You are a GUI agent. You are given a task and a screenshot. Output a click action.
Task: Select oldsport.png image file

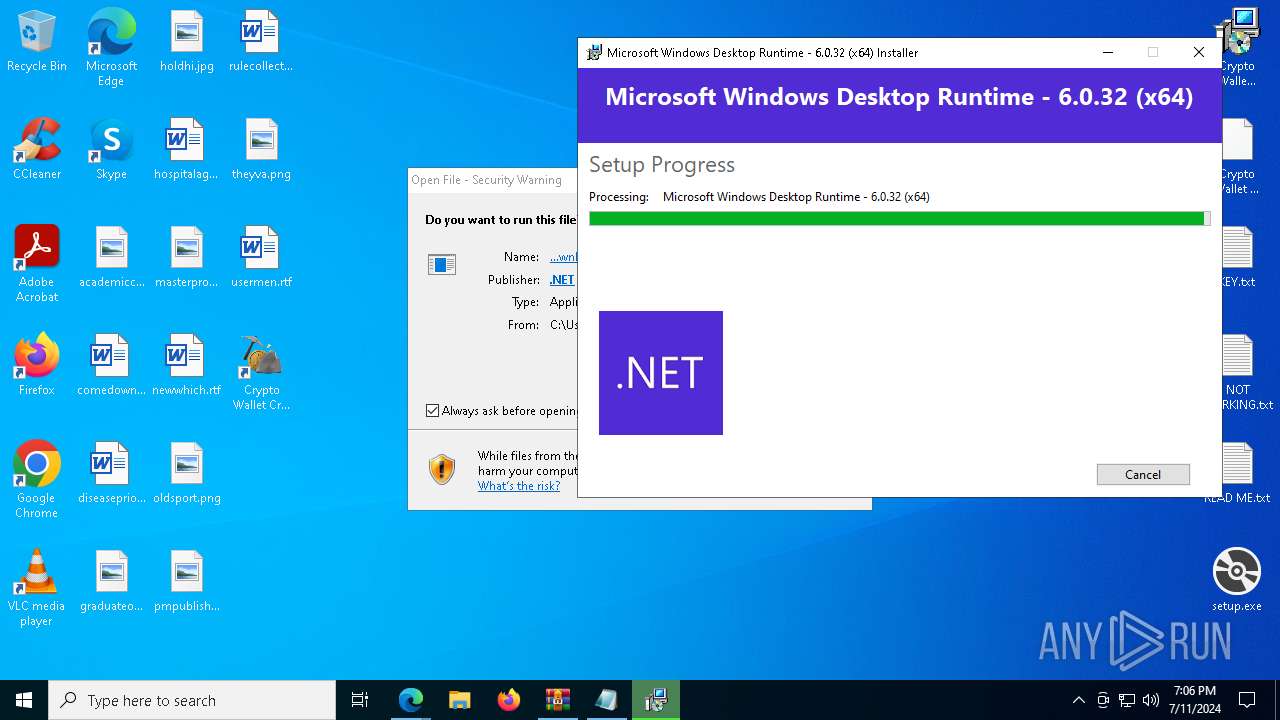coord(187,474)
